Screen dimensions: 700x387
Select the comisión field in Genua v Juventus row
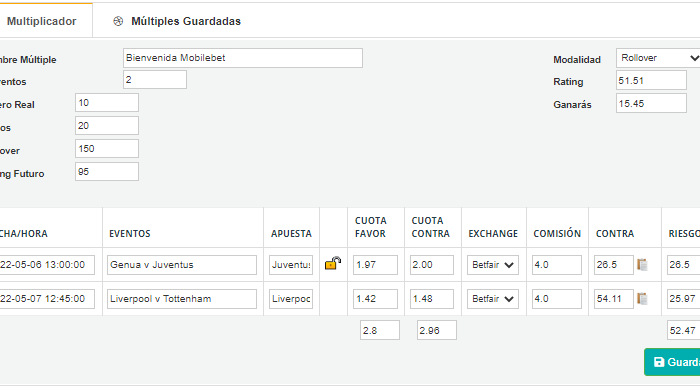(556, 265)
